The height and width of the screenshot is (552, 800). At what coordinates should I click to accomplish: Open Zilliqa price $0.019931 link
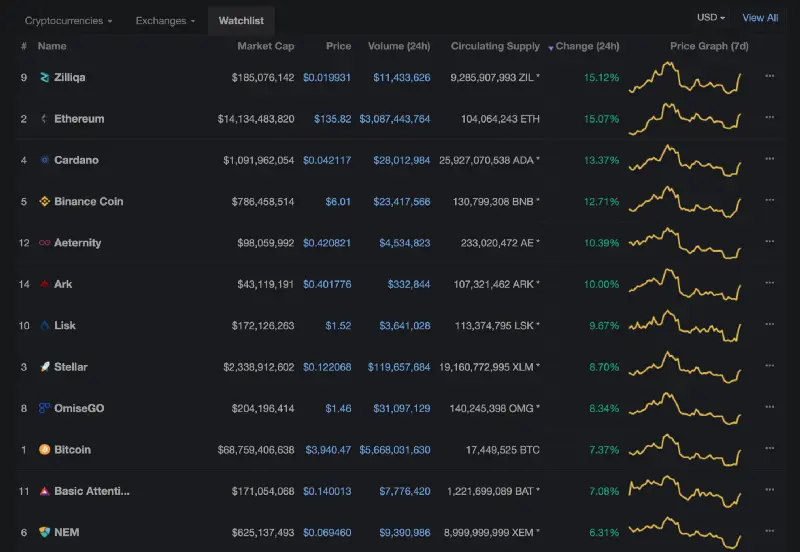pos(327,78)
